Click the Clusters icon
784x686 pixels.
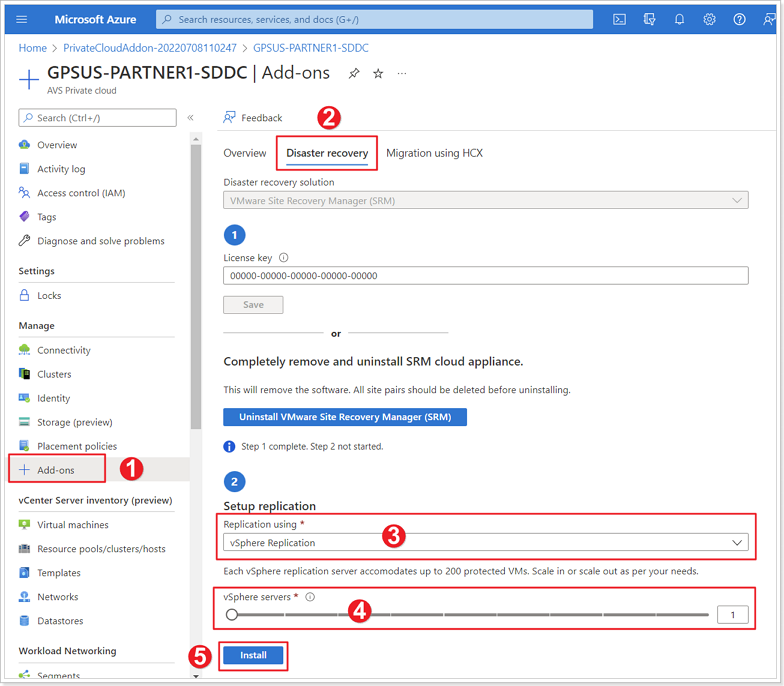pyautogui.click(x=24, y=374)
